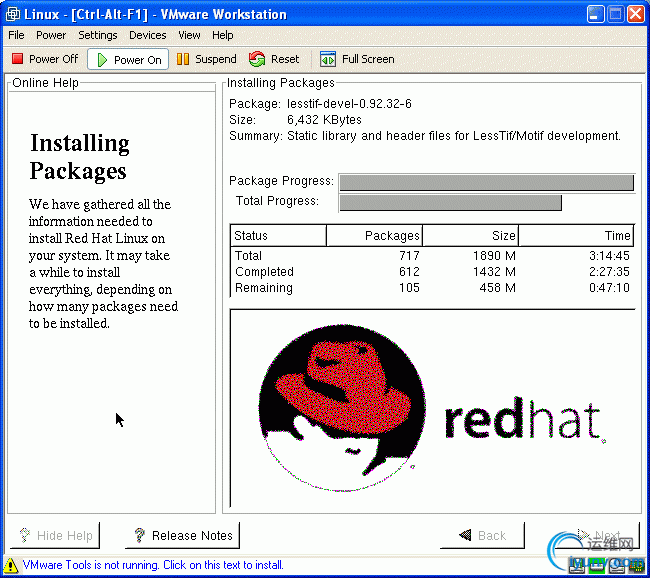
Task: Open the Power menu
Action: point(51,35)
